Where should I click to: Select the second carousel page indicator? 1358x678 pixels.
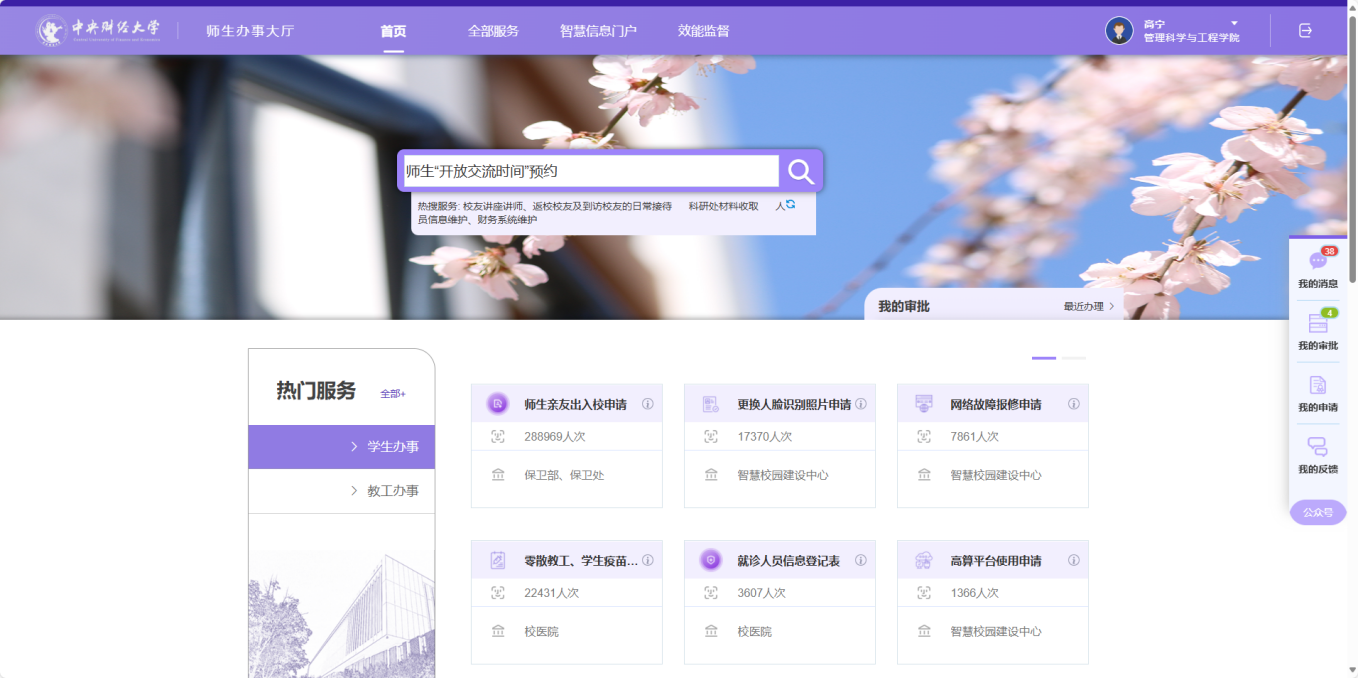click(1073, 357)
